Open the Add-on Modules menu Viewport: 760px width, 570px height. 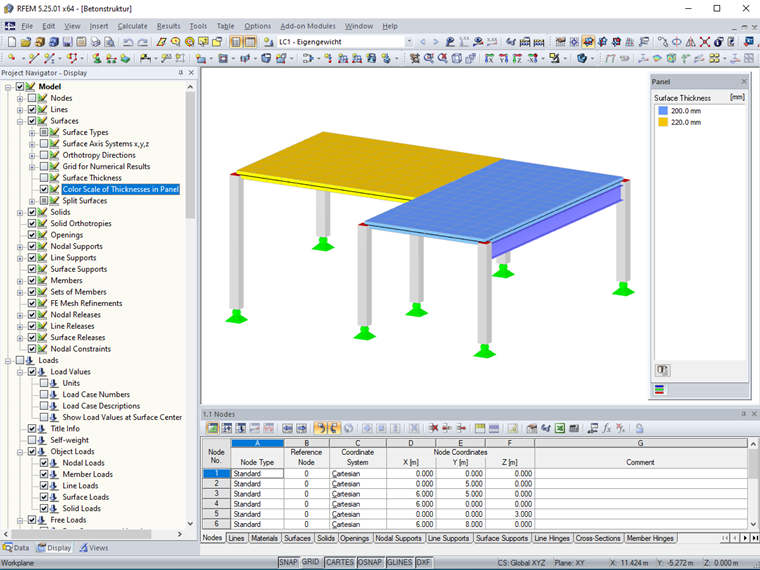[308, 26]
